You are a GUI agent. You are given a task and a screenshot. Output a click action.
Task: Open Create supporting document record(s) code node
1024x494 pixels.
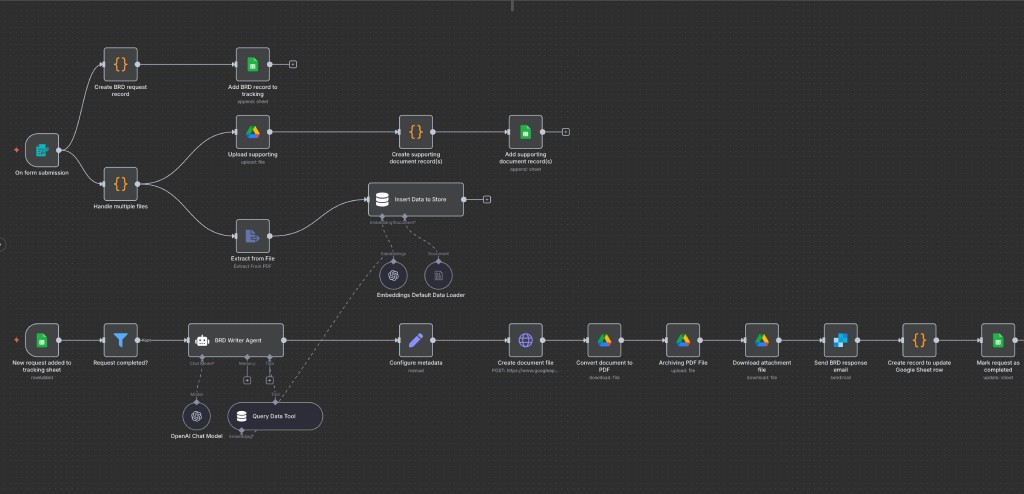[x=416, y=132]
